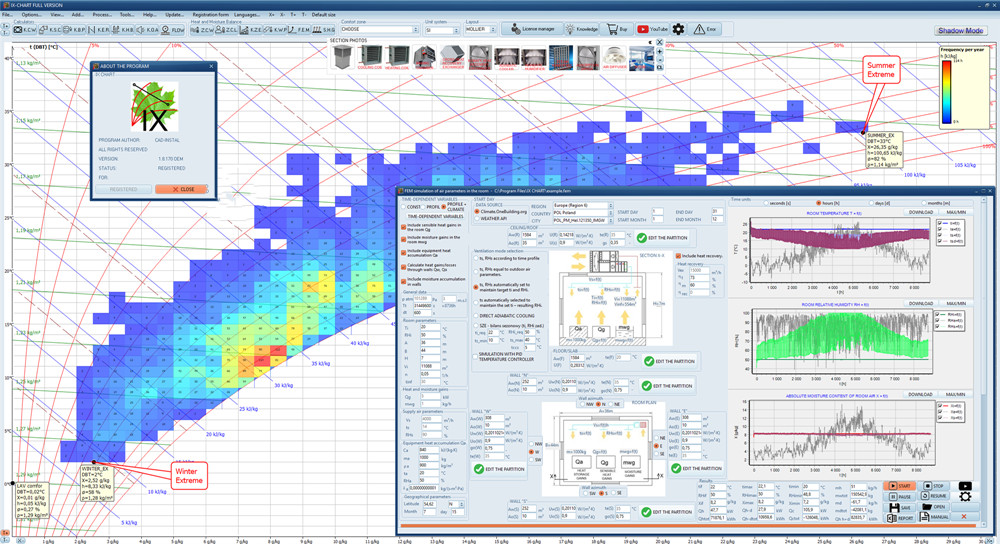Viewport: 1000px width, 544px height.
Task: Open the Process menu
Action: (102, 15)
